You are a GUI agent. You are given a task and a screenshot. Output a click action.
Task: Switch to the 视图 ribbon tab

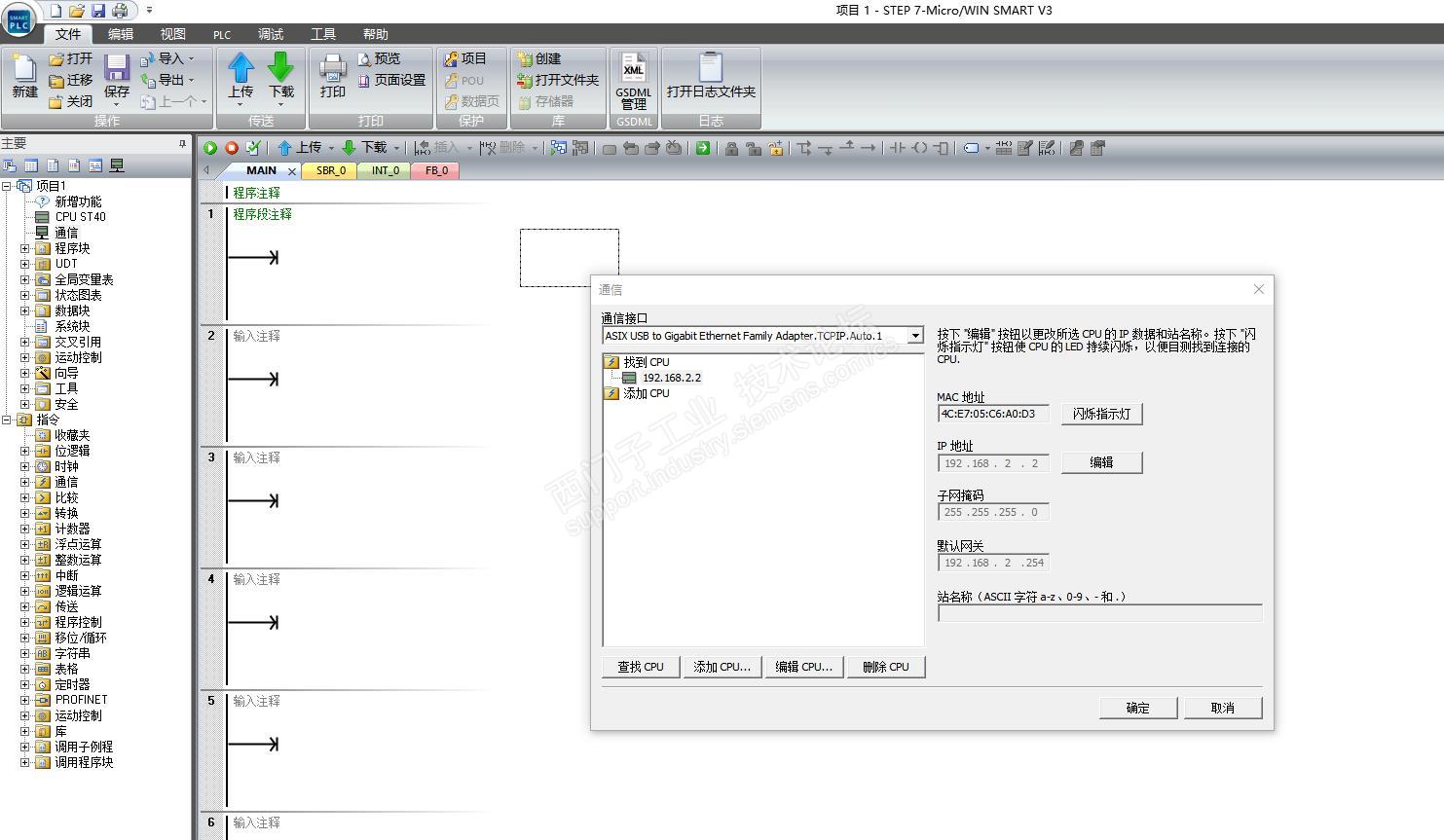[172, 34]
